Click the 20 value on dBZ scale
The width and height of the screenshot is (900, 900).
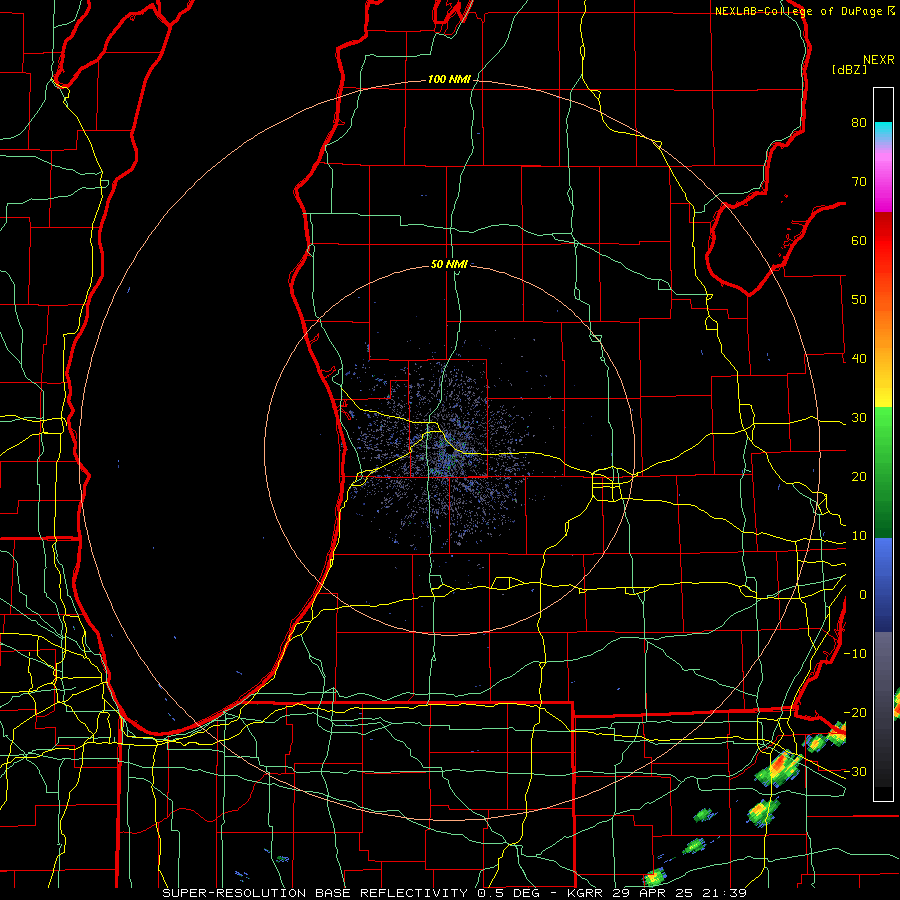(859, 477)
